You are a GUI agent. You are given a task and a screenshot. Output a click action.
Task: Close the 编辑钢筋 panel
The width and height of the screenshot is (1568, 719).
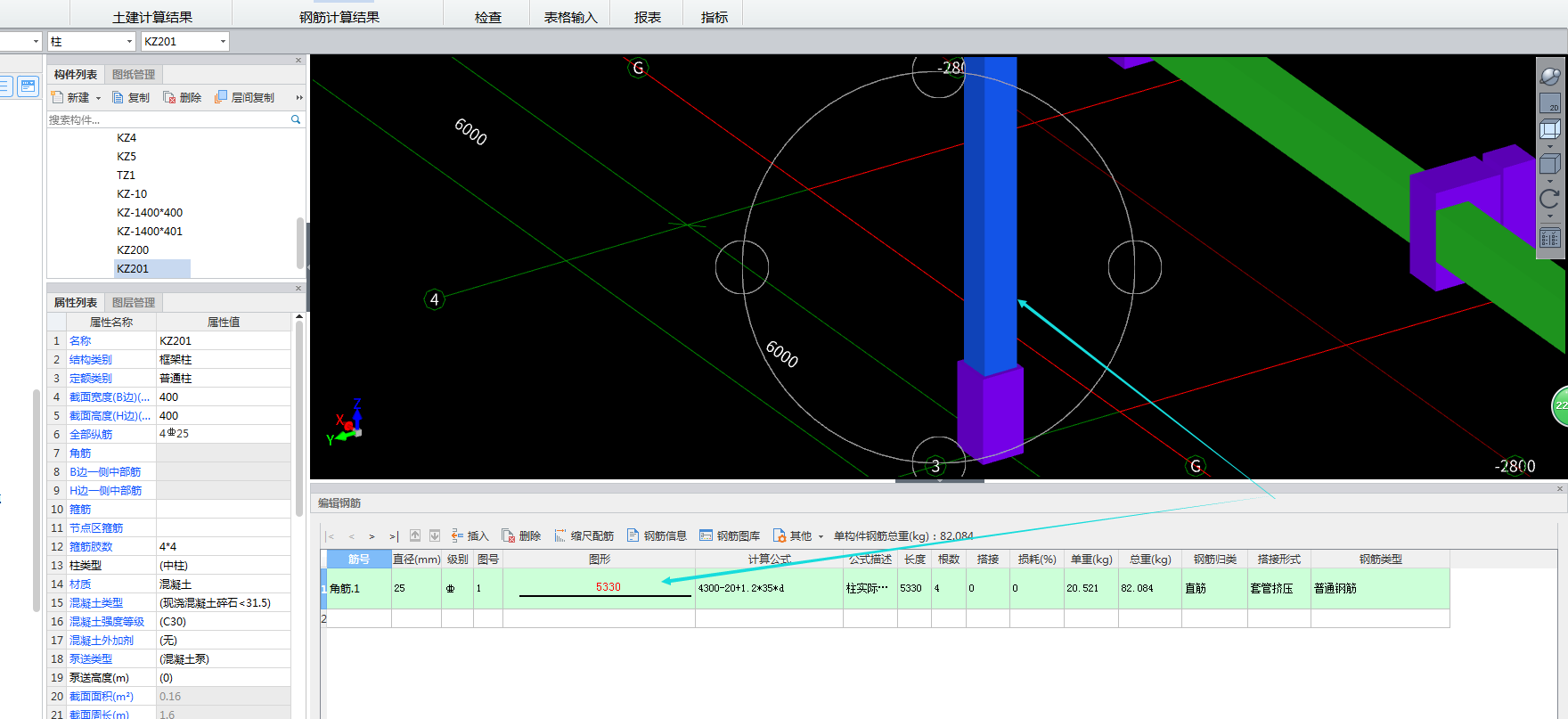[1560, 489]
